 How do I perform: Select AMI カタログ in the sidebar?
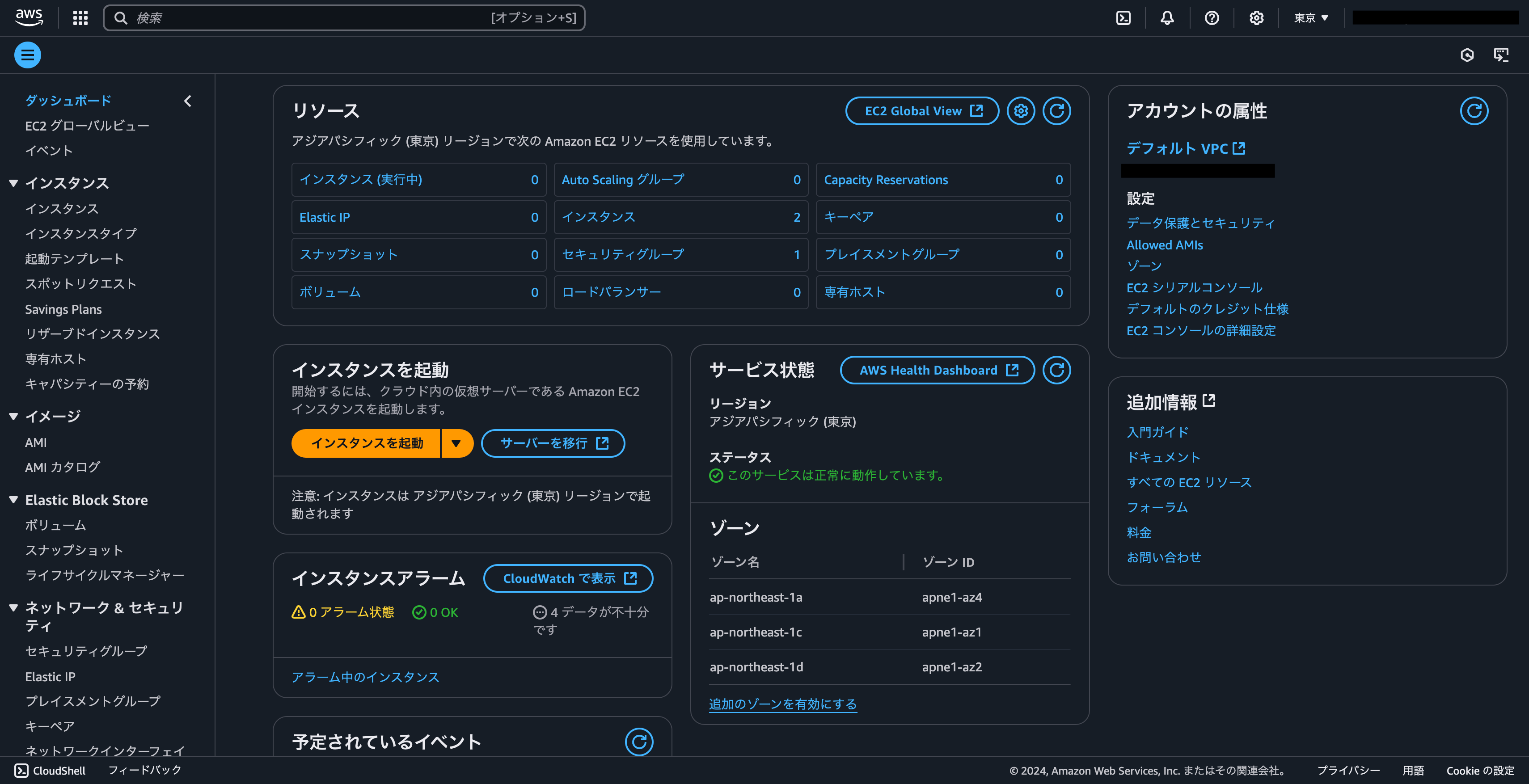coord(62,467)
